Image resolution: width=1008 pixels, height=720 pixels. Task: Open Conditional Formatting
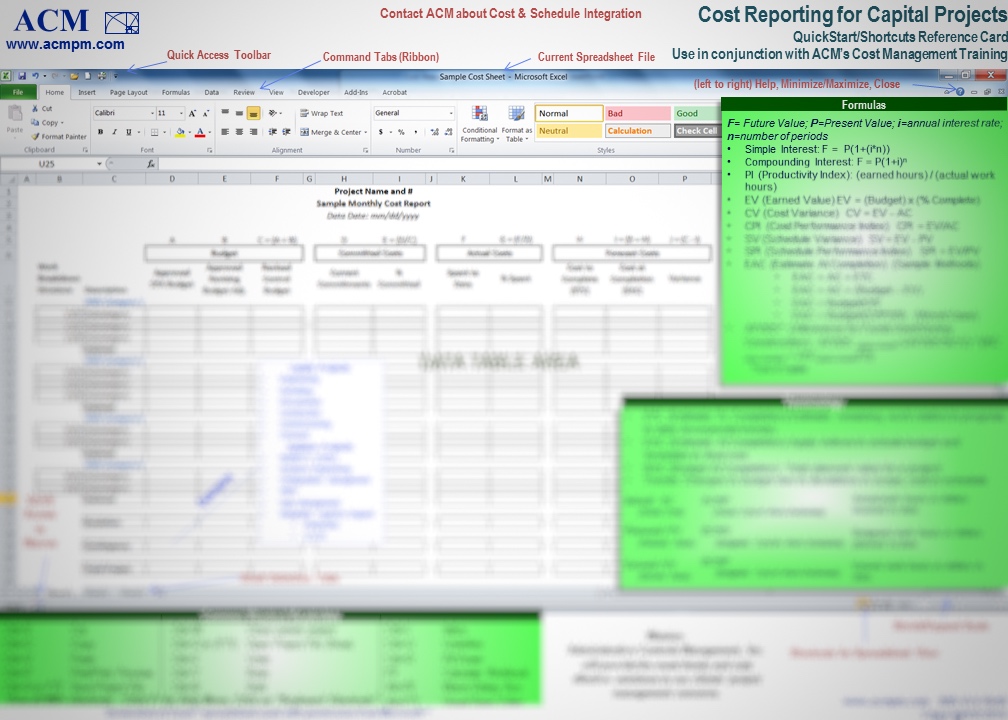[480, 124]
